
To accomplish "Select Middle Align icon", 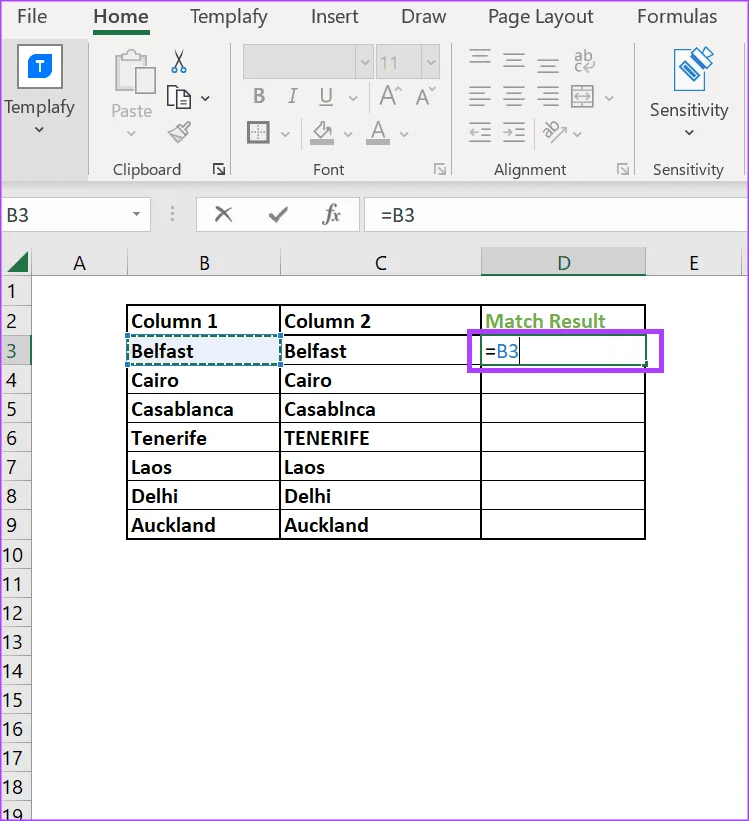I will point(514,61).
